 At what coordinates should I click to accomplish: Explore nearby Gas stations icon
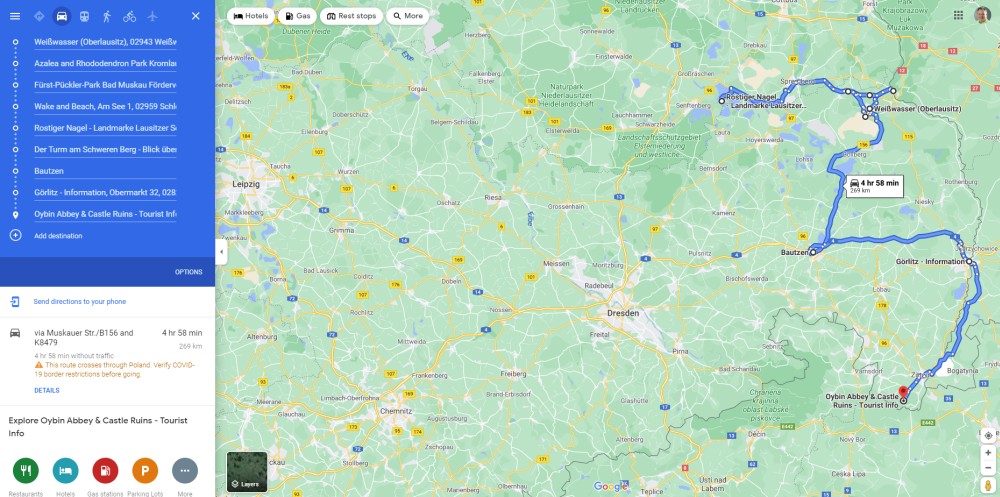105,471
